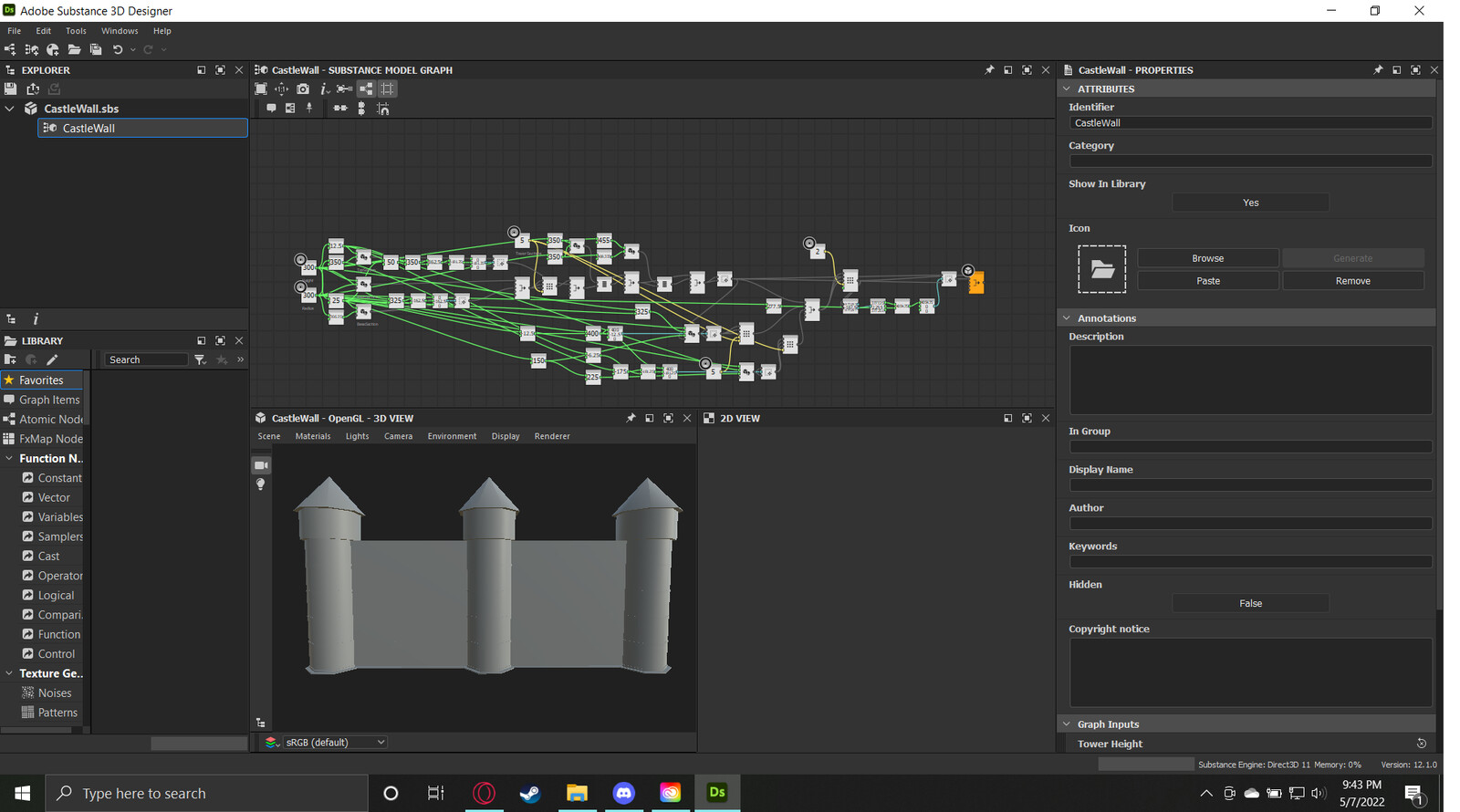The width and height of the screenshot is (1460, 812).
Task: Add a comment to the graph
Action: click(271, 108)
